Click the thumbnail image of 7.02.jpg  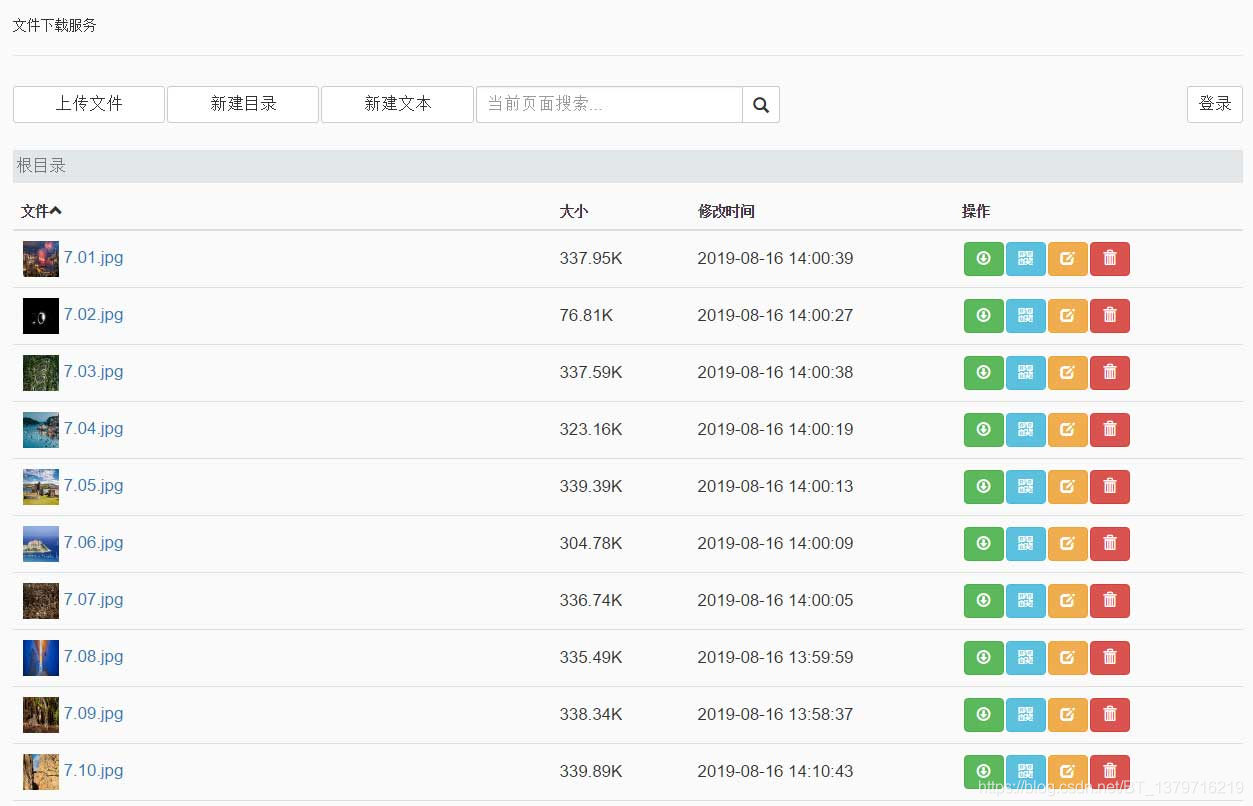(x=40, y=315)
